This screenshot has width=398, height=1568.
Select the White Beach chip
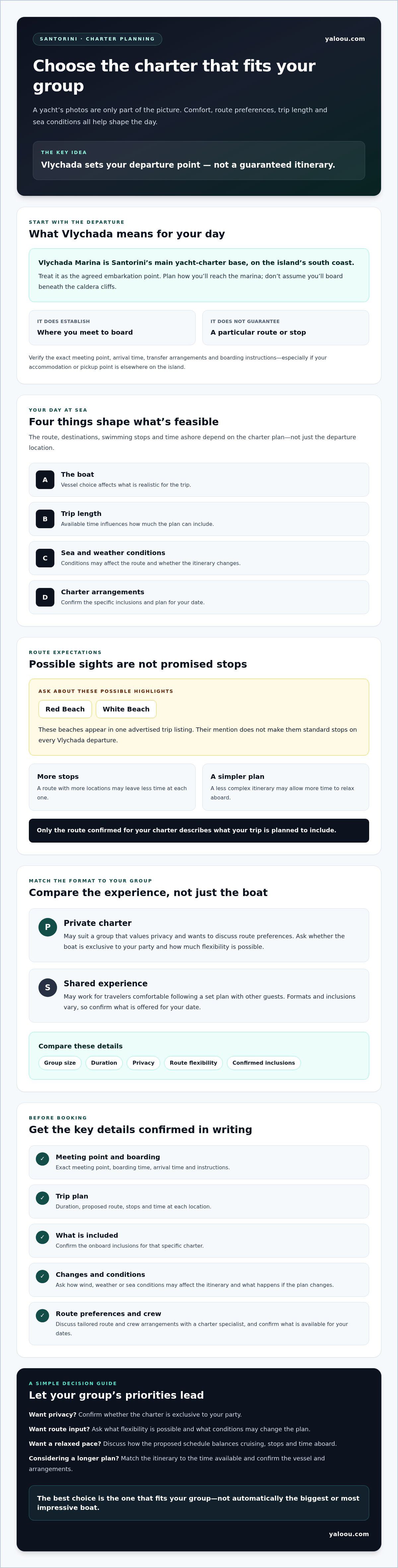(126, 709)
